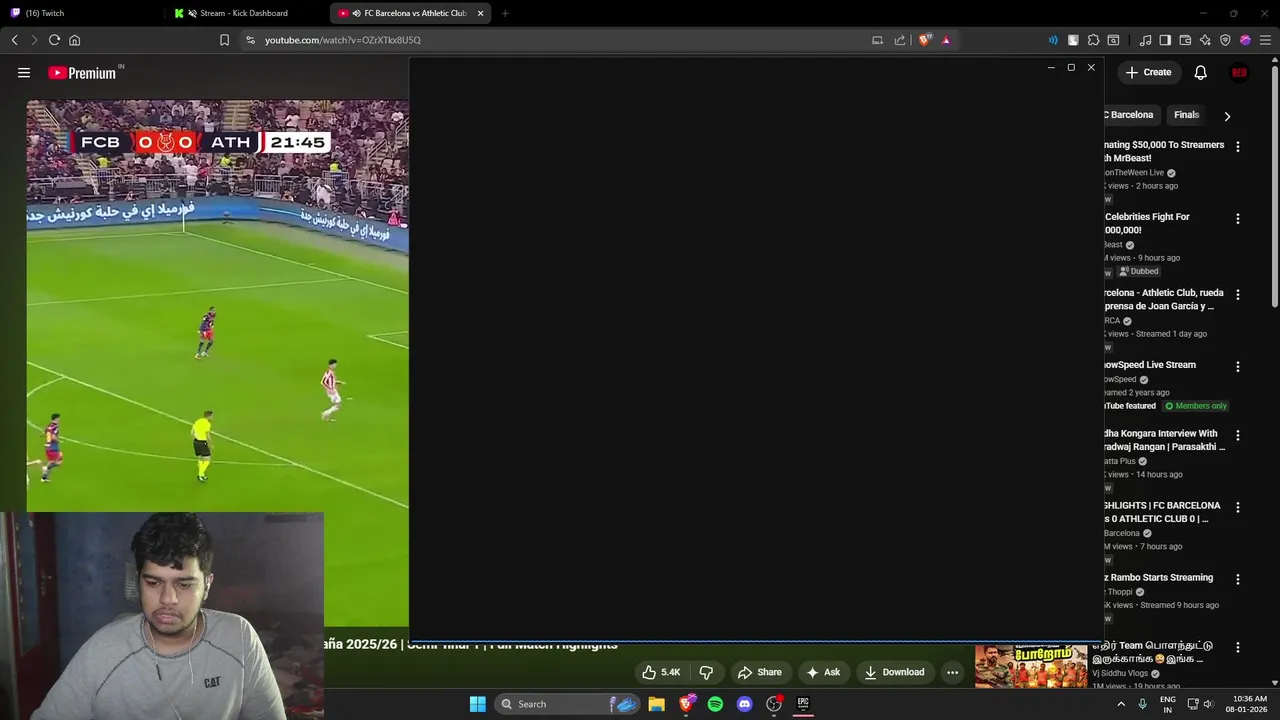Open the extensions puzzle icon
This screenshot has width=1280, height=720.
pos(1093,40)
